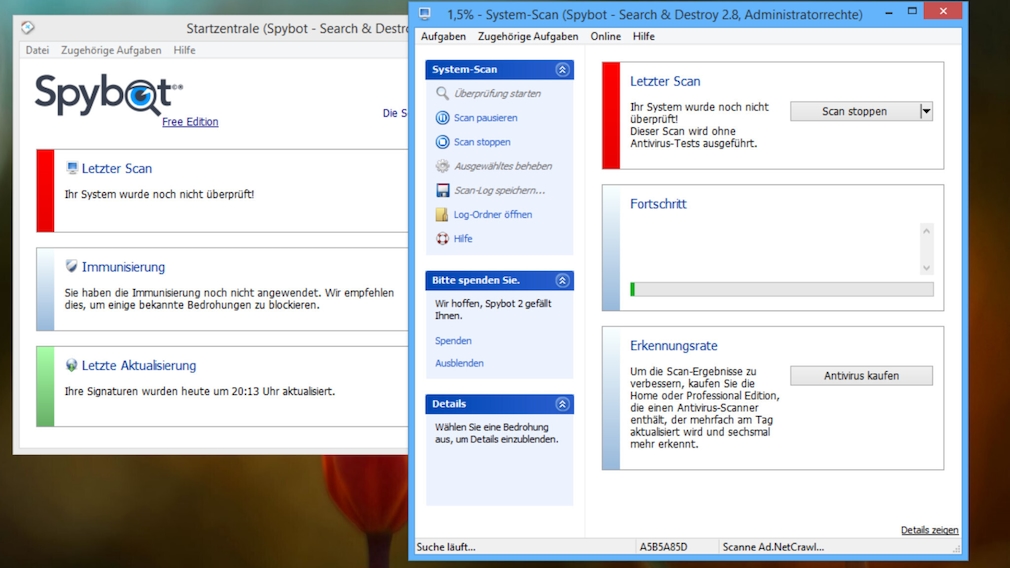Screen dimensions: 1010x568
Task: Click the magnifier icon beside Überprüfung starten
Action: click(x=442, y=93)
